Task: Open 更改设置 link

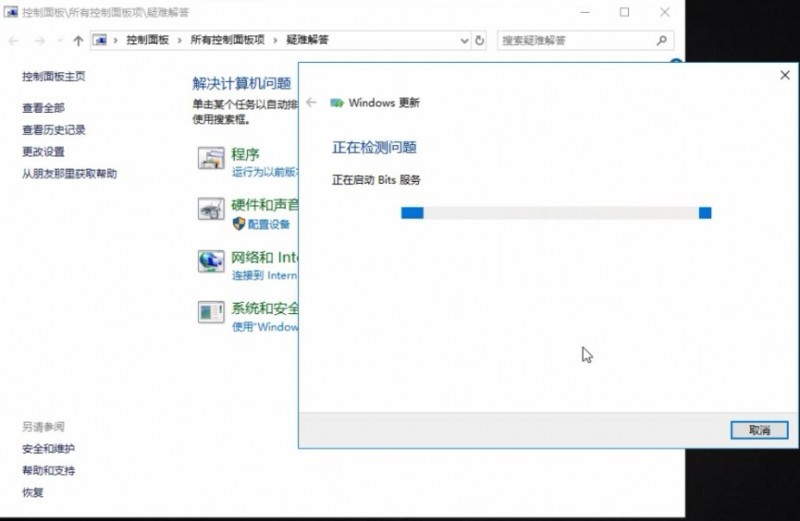Action: (x=43, y=152)
